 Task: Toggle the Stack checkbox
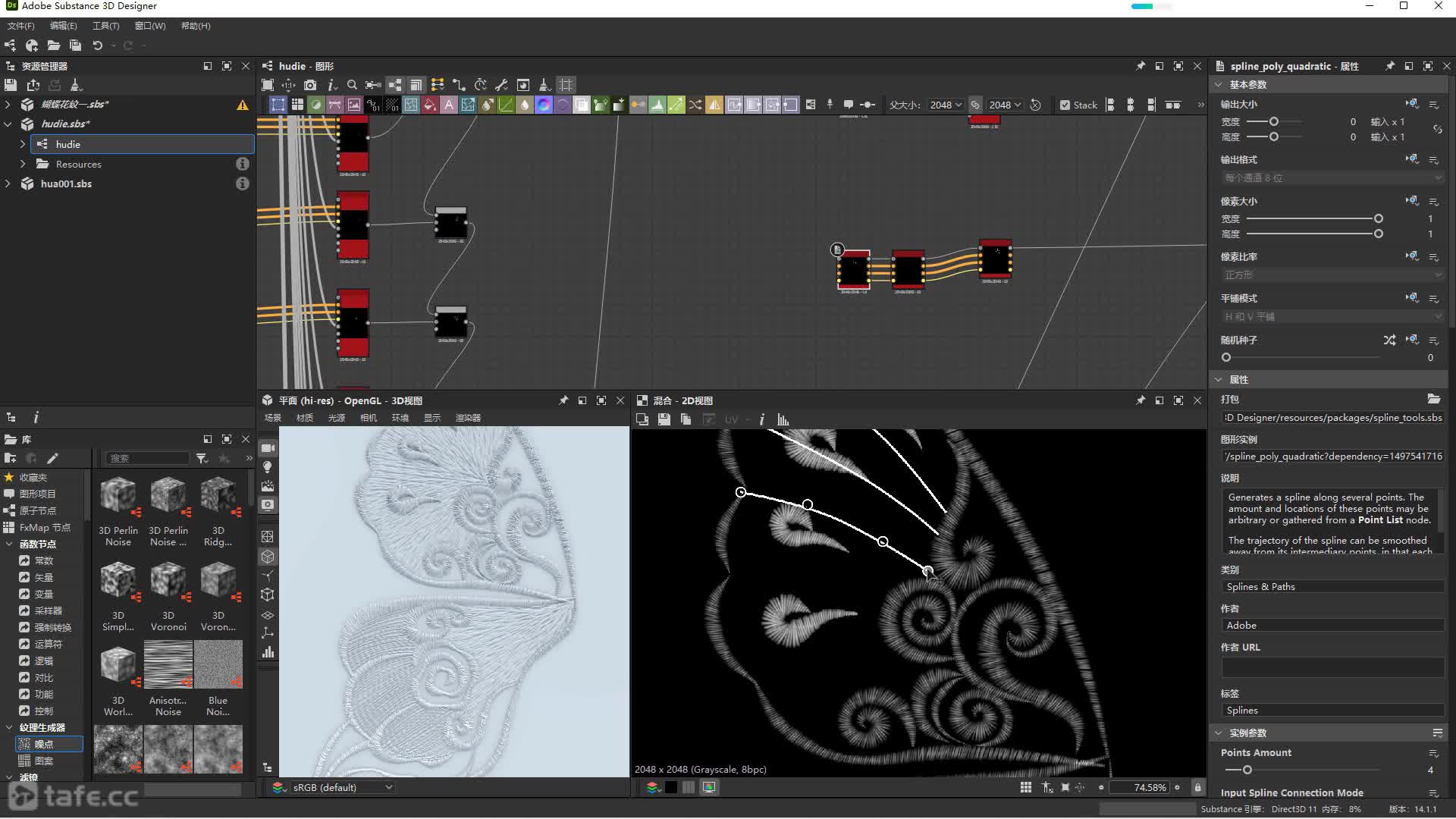pyautogui.click(x=1065, y=105)
